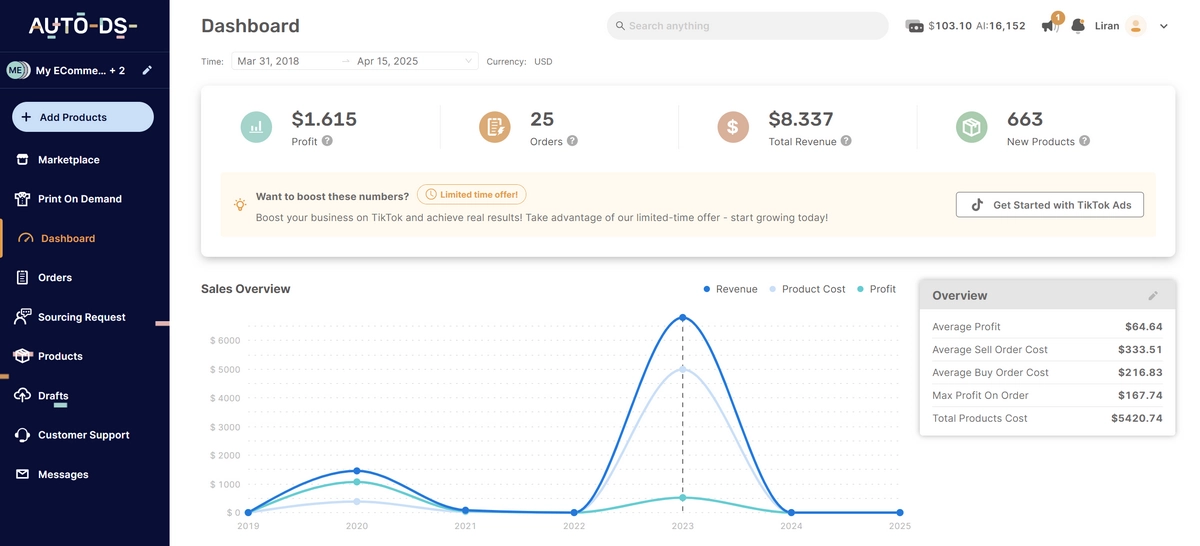This screenshot has width=1200, height=546.
Task: Click the $103.10 balance amount
Action: tap(950, 26)
